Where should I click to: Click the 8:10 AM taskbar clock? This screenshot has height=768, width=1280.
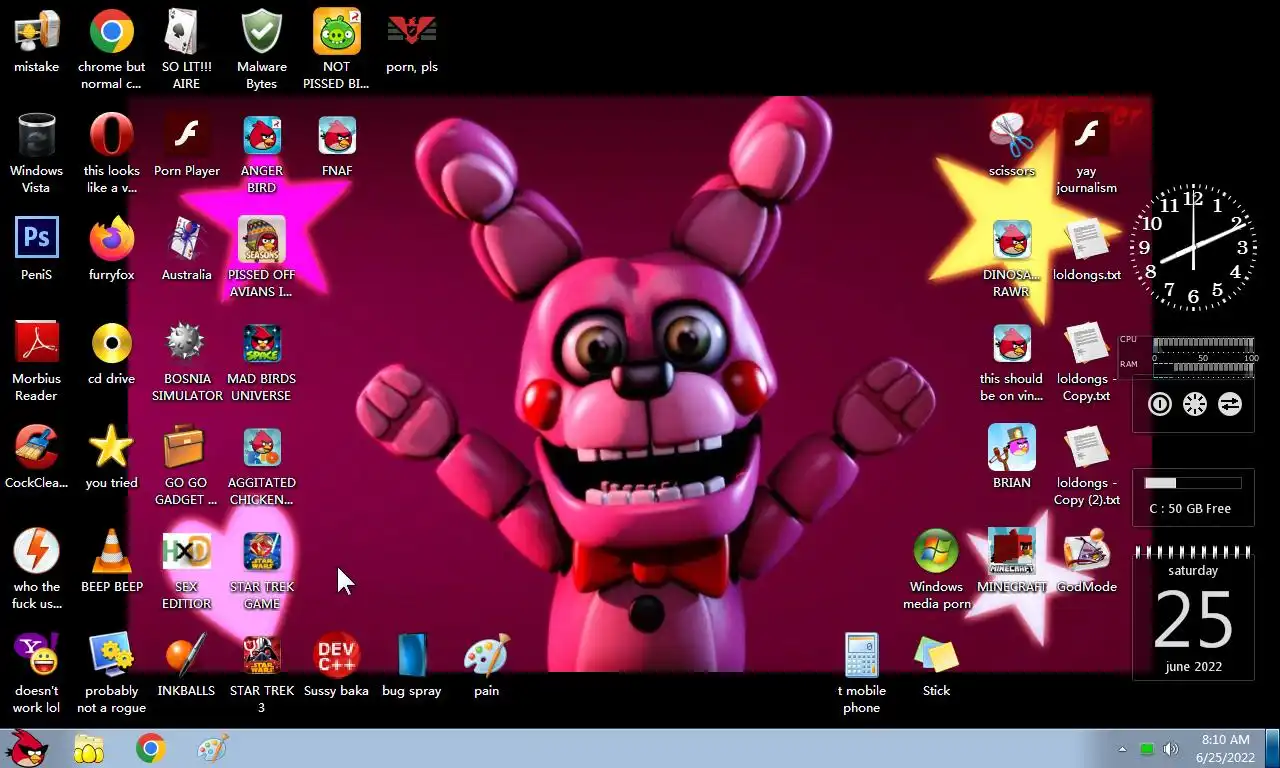1226,749
